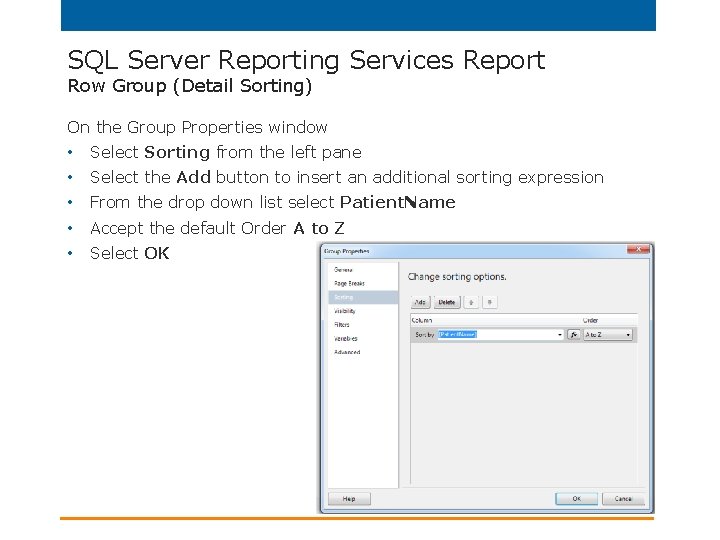Click the subtitle 'Row Group (Detail Sorting)'
720x540 pixels.
pyautogui.click(x=190, y=86)
